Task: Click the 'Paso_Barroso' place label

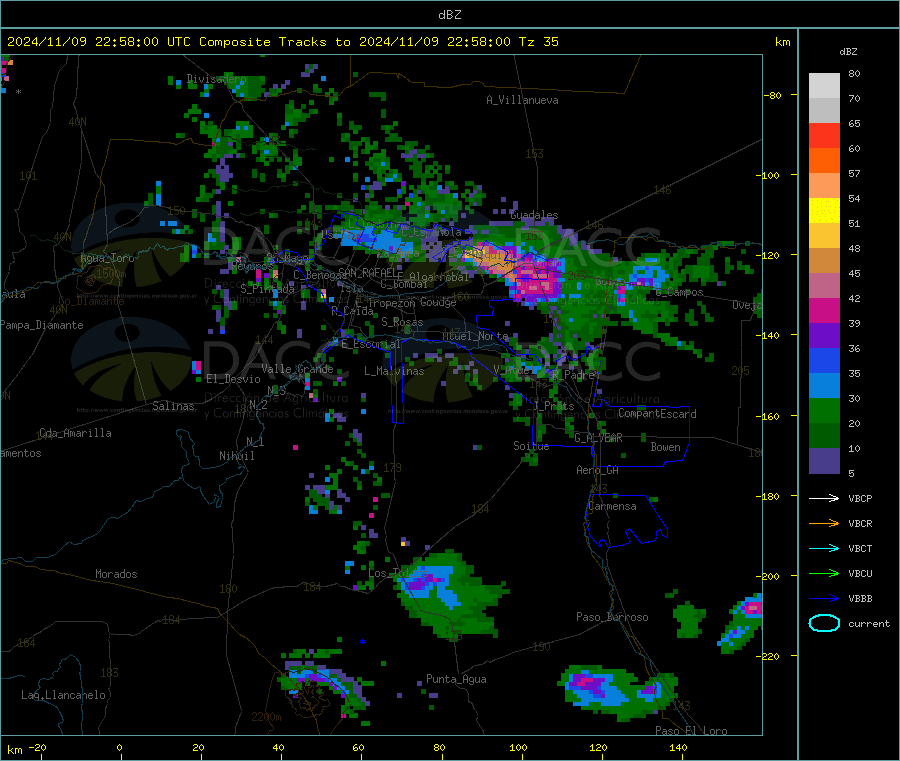Action: point(612,617)
